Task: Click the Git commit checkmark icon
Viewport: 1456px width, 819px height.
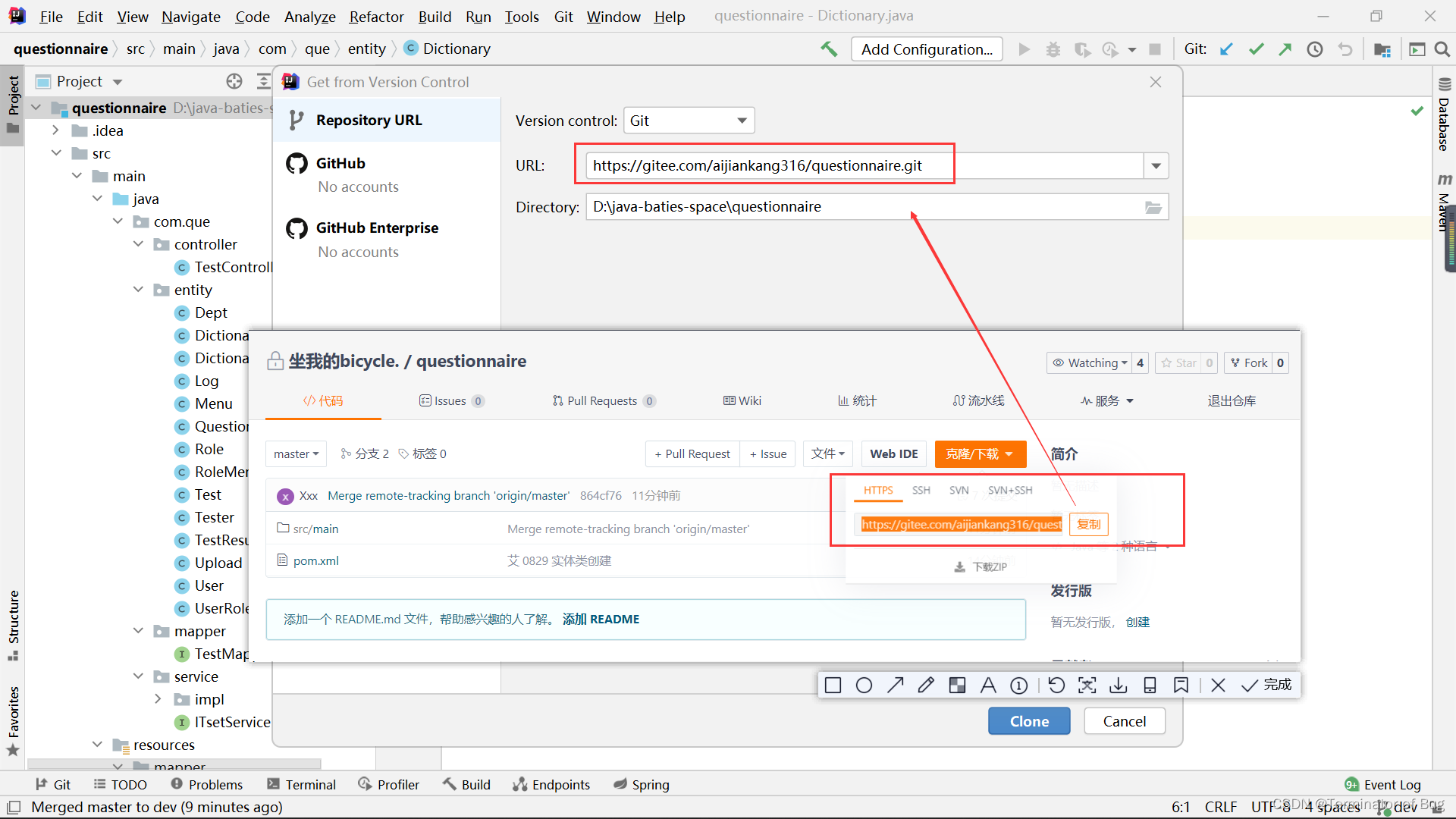Action: [x=1257, y=49]
